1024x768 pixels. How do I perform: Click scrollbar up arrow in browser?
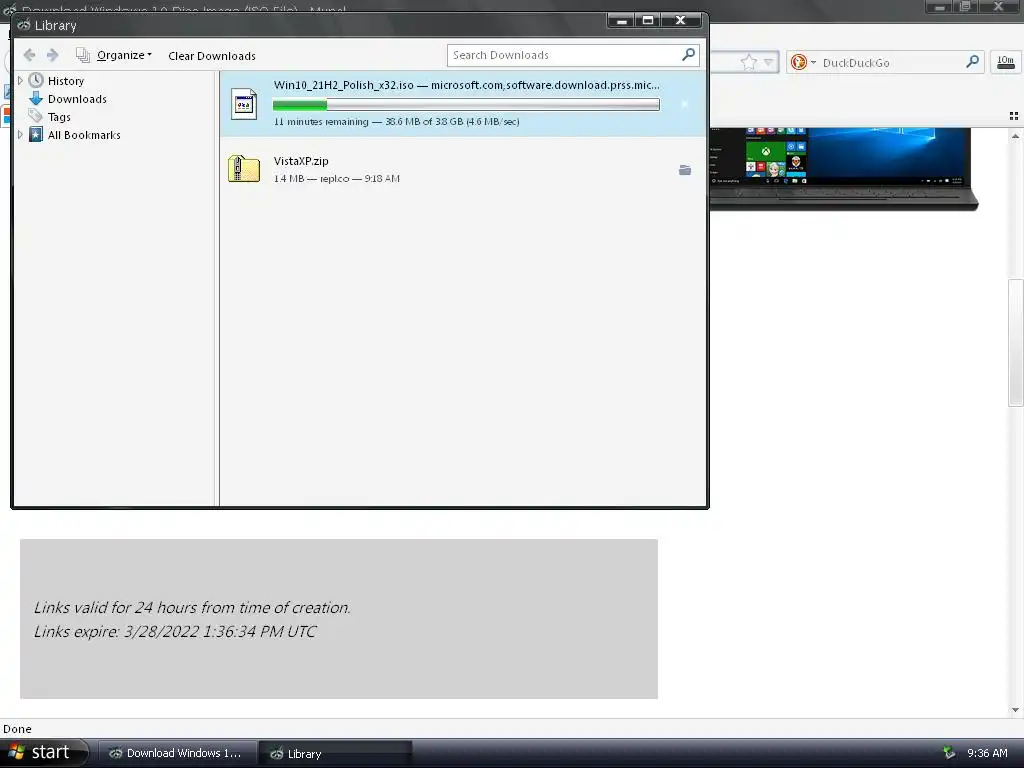click(1015, 136)
